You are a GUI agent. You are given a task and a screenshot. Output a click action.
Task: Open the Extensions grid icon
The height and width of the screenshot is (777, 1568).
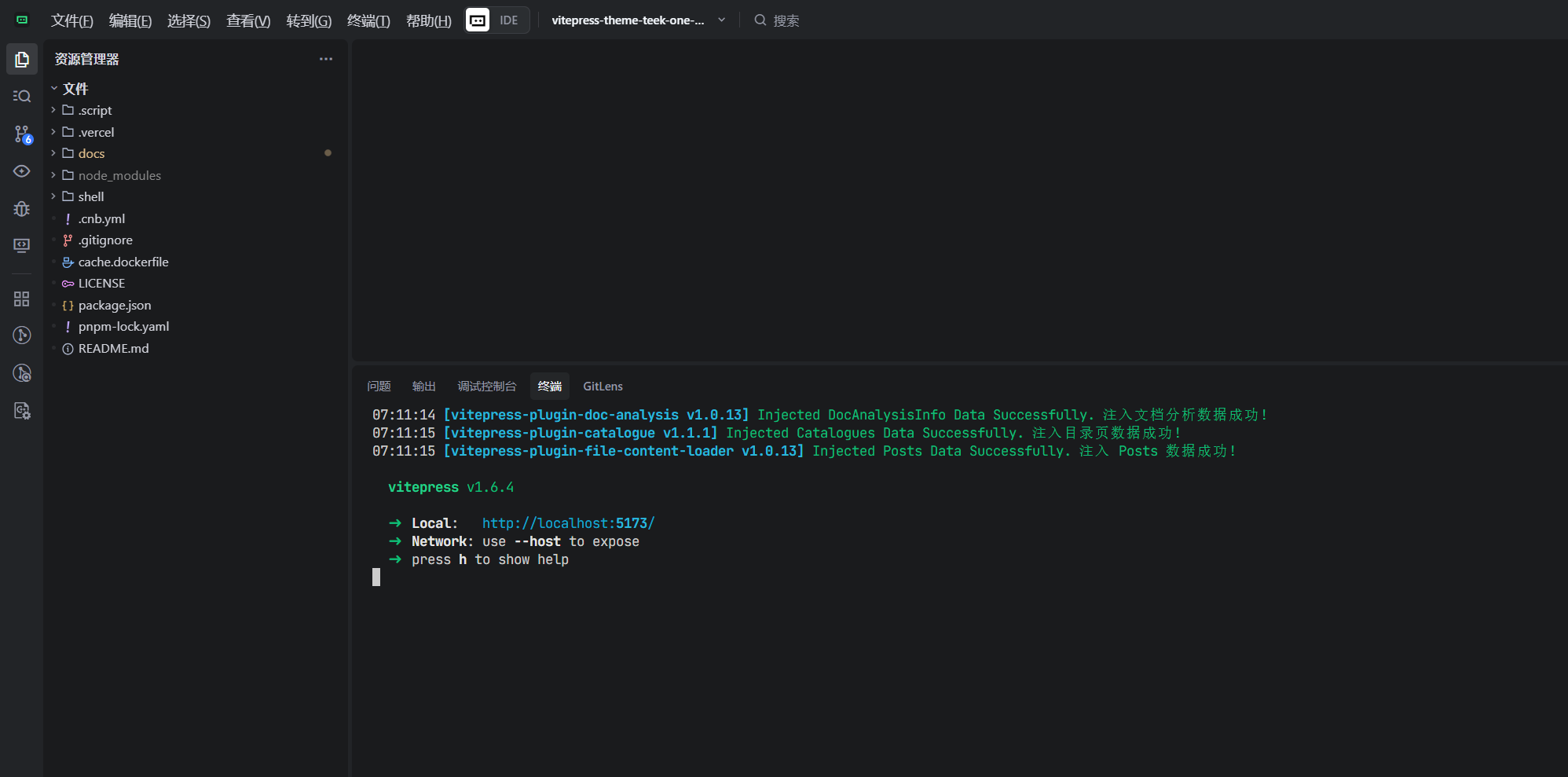click(x=22, y=299)
